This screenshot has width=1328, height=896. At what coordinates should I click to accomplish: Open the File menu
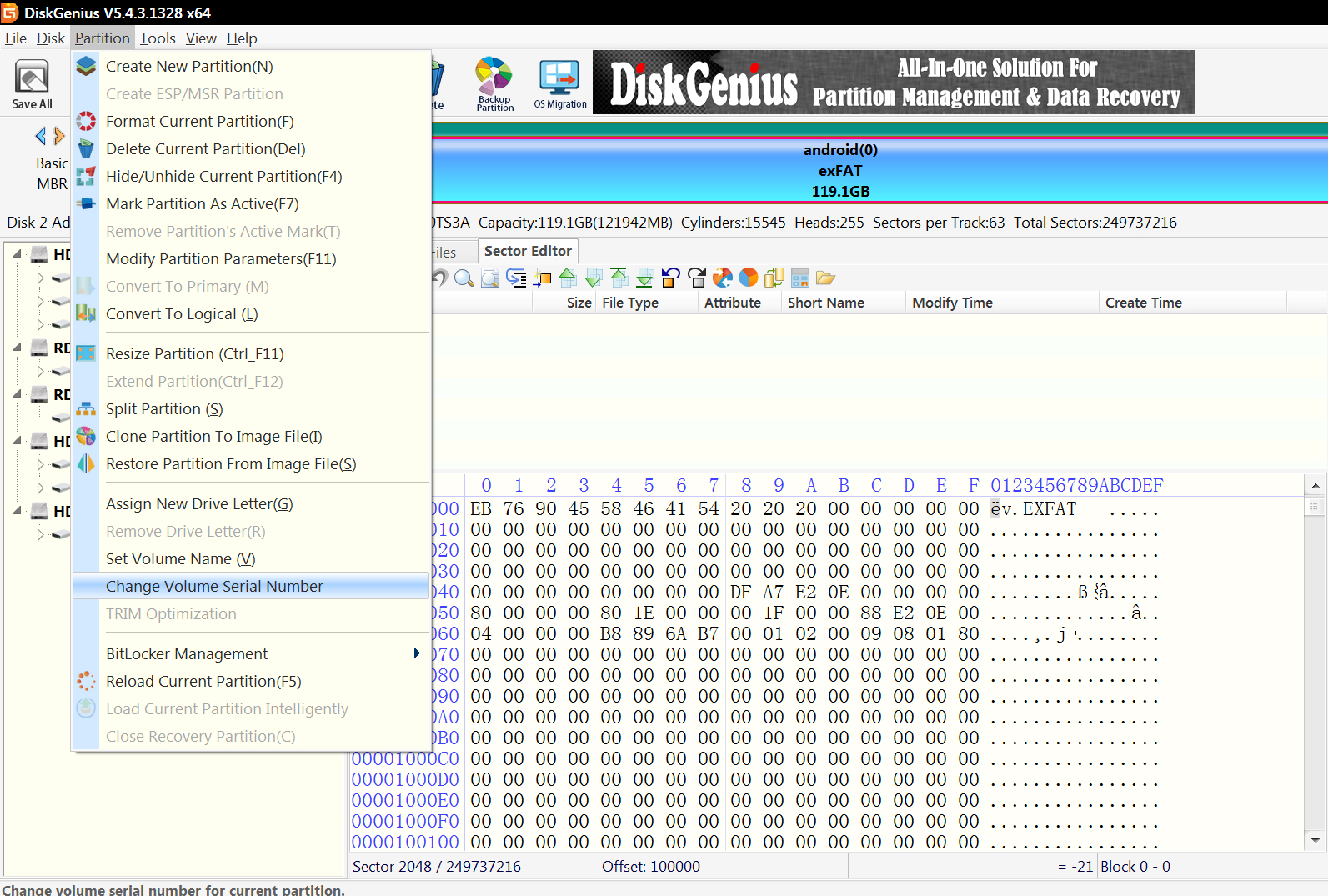click(x=16, y=38)
